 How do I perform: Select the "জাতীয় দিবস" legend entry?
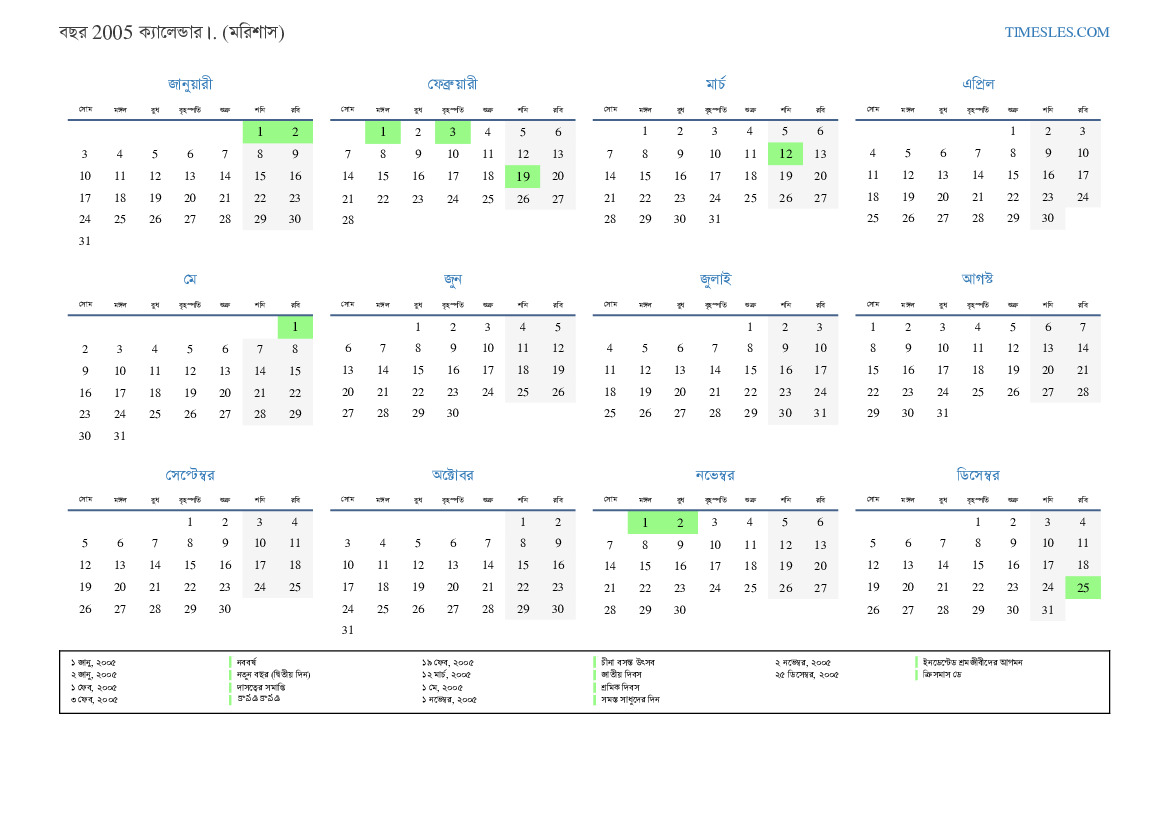point(621,674)
